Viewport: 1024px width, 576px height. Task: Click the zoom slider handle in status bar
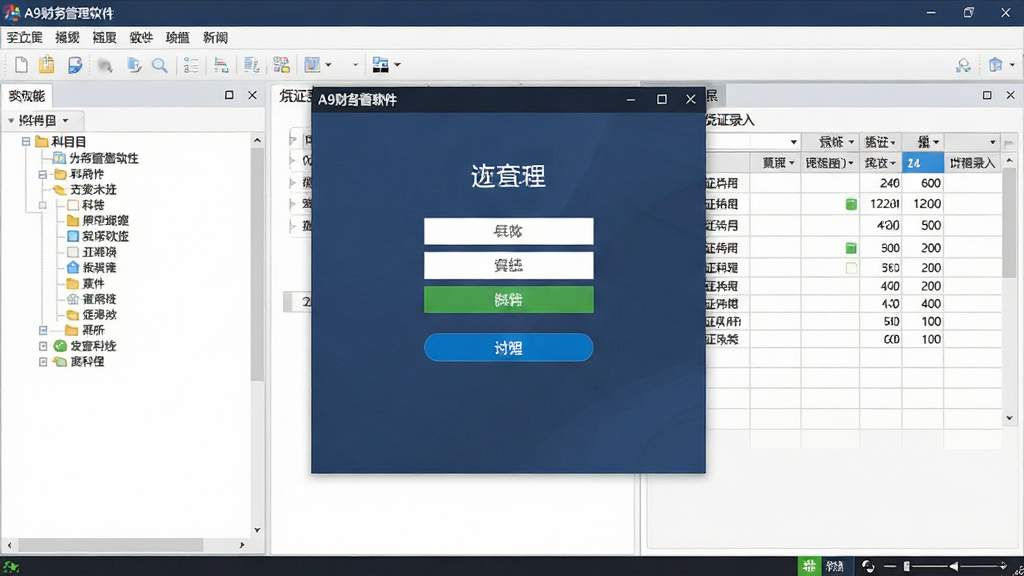[x=906, y=566]
